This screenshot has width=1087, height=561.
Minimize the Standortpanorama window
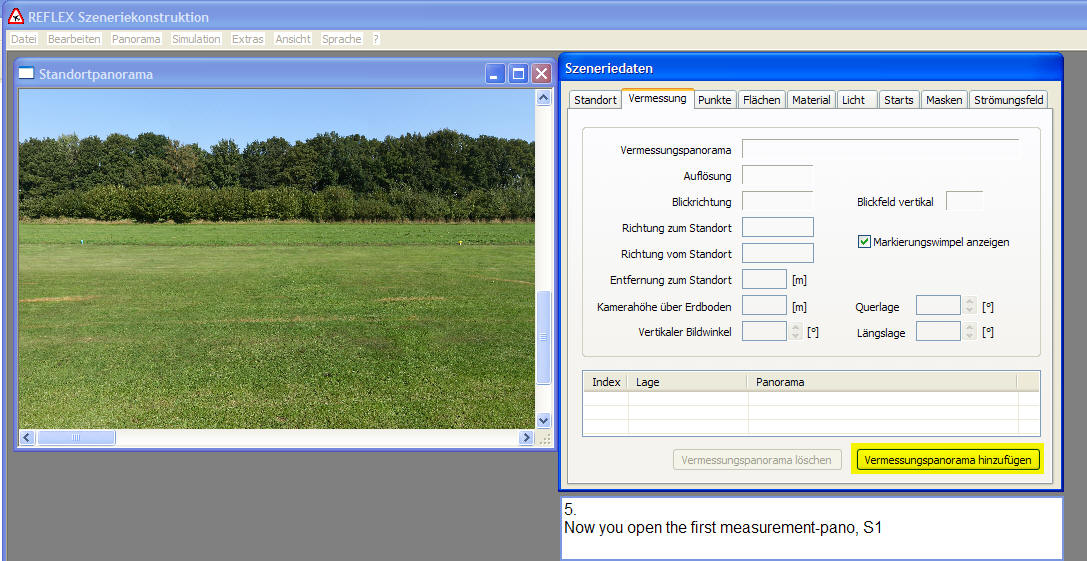pyautogui.click(x=495, y=74)
